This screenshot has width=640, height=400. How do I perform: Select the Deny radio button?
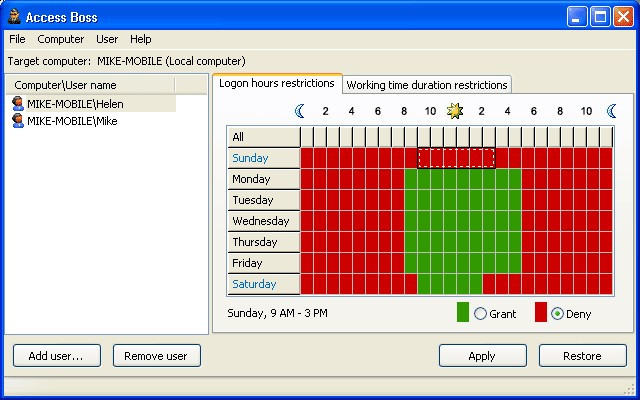[557, 313]
